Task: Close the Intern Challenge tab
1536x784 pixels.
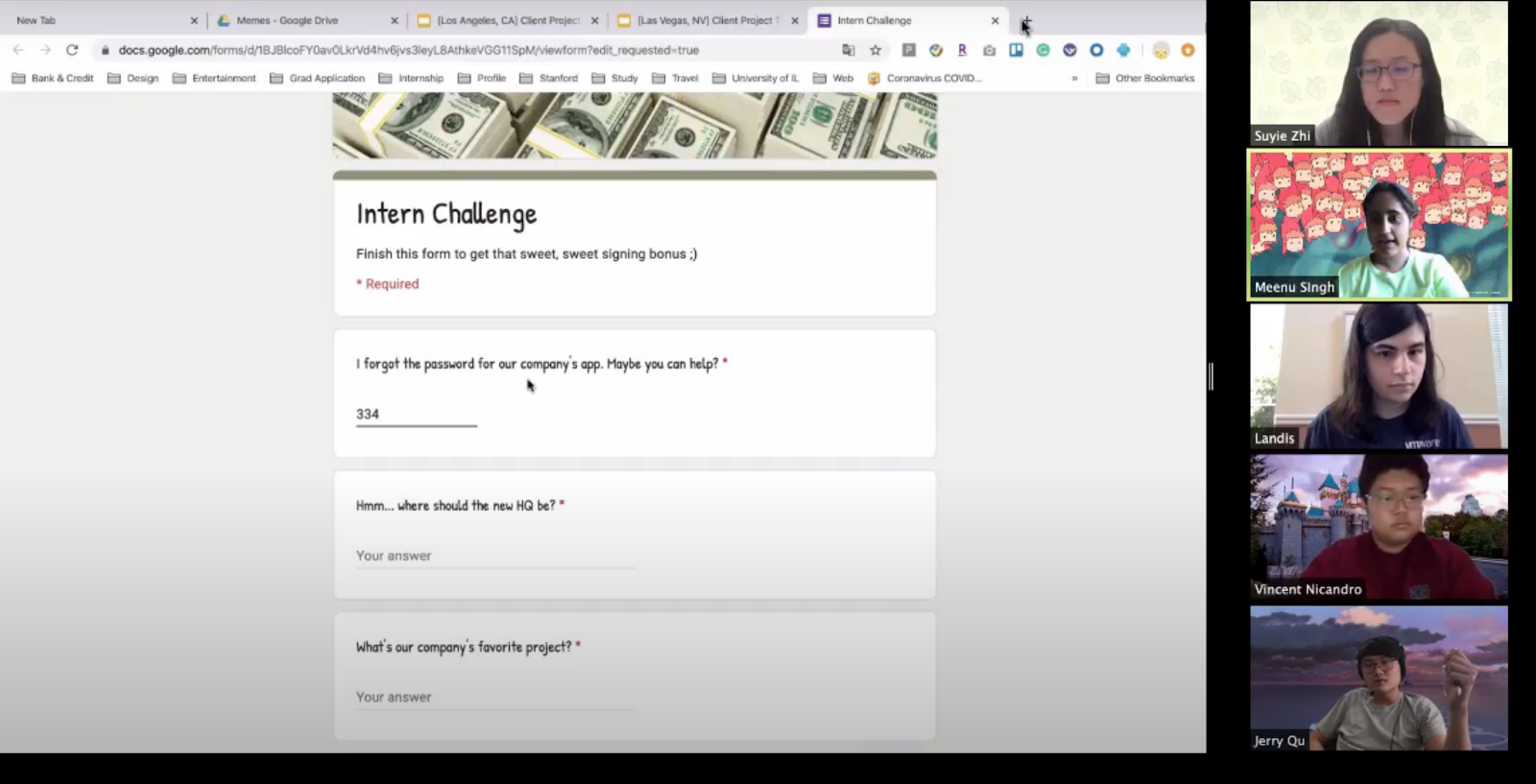Action: 996,20
